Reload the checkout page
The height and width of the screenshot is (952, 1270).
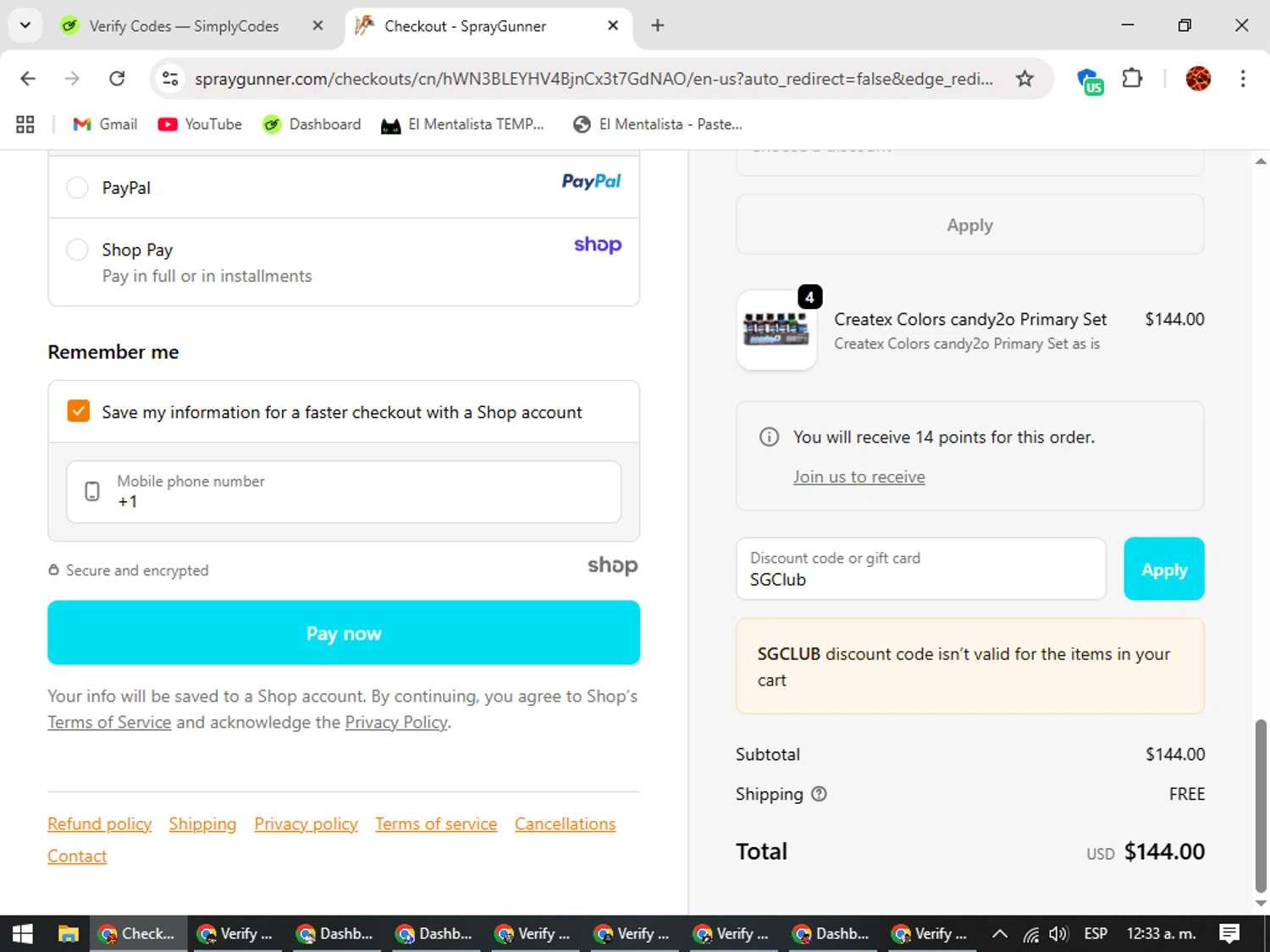point(117,79)
